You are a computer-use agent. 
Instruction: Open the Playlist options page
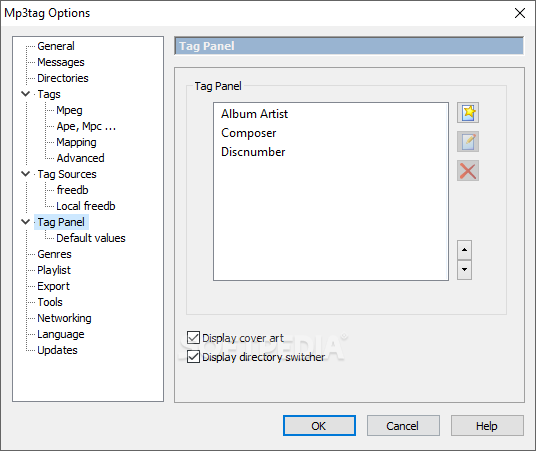54,270
